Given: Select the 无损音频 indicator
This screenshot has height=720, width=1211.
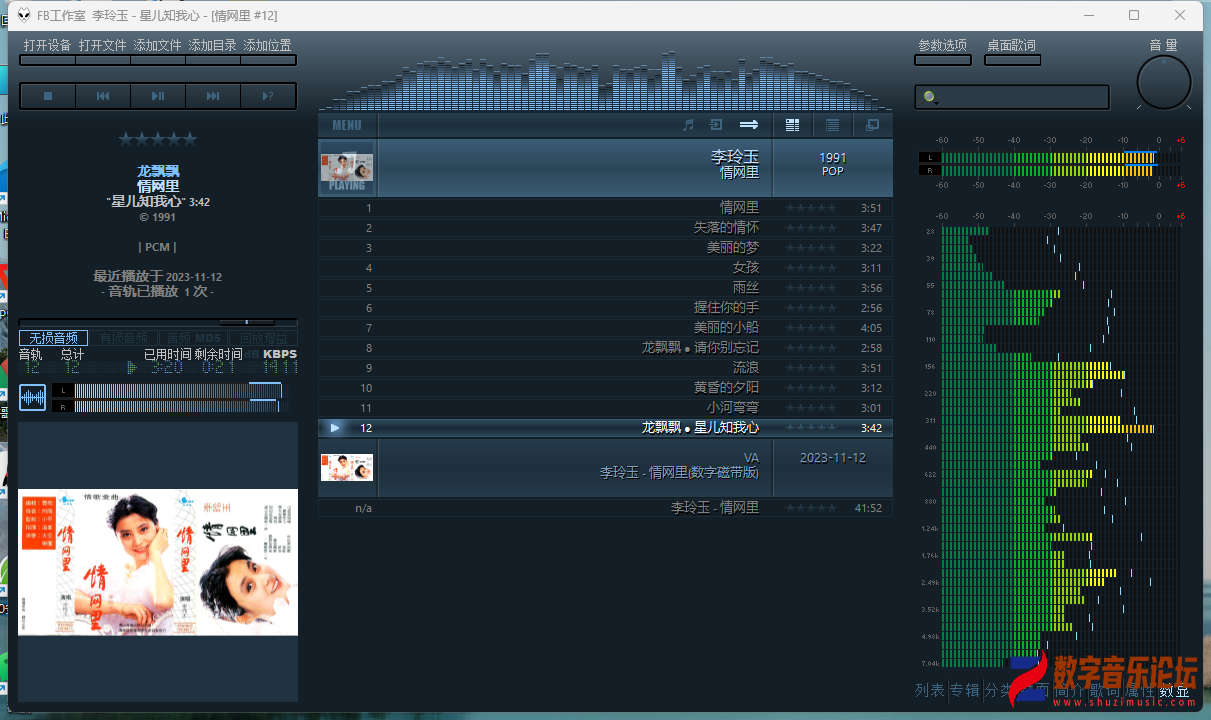Looking at the screenshot, I should 53,338.
